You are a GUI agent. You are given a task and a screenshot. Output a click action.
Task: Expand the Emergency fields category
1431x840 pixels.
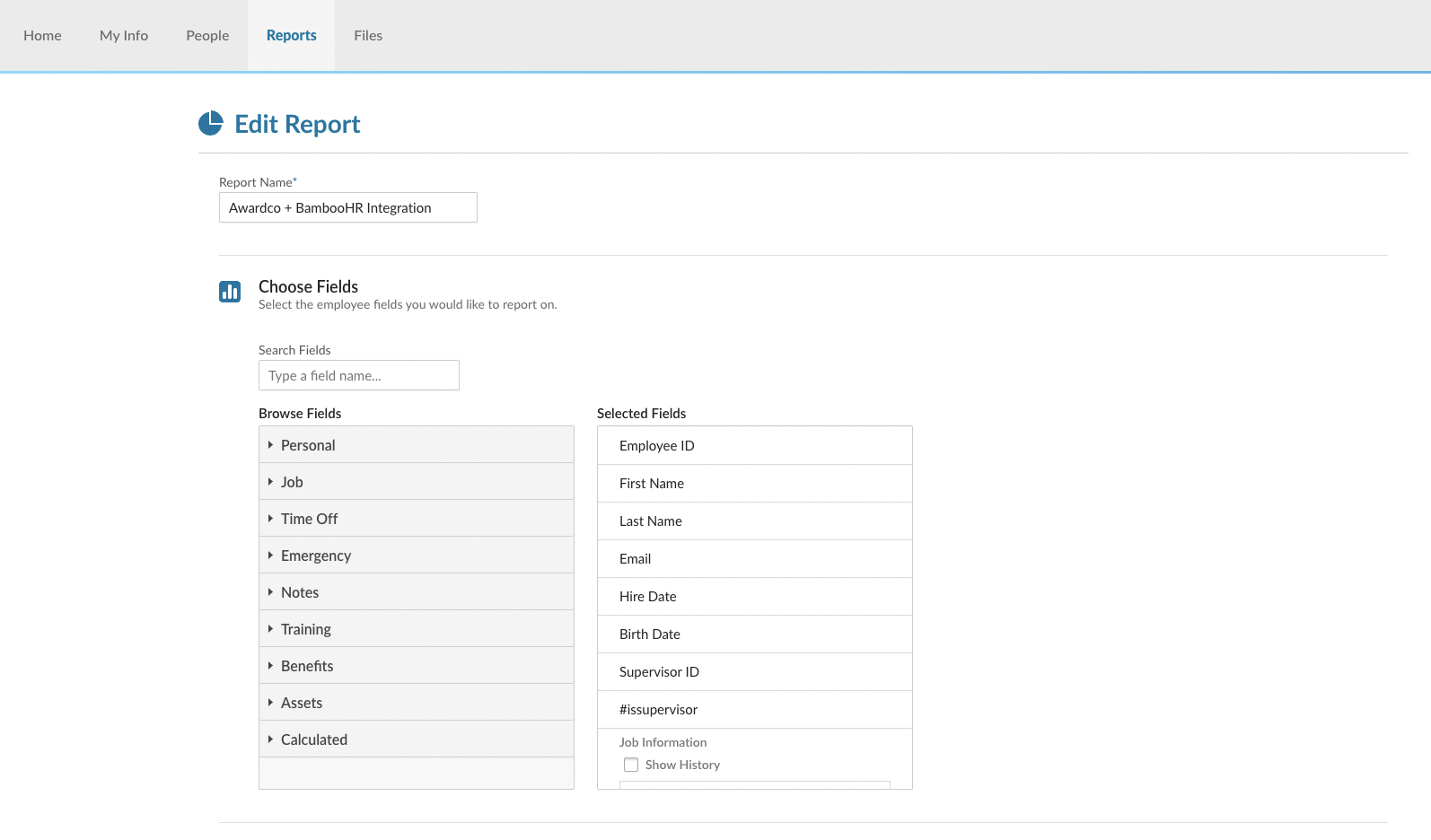pos(315,556)
